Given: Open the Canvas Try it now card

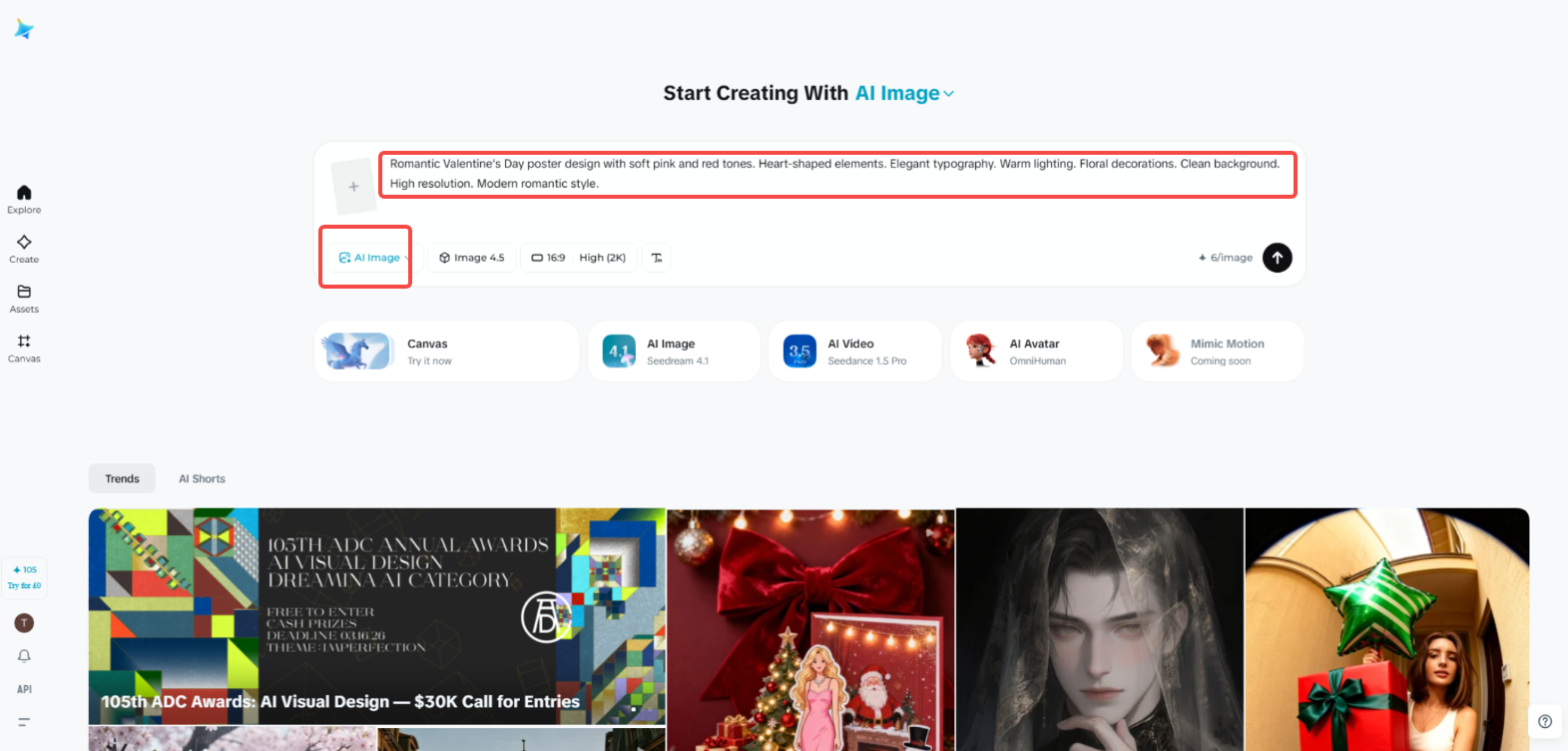Looking at the screenshot, I should tap(446, 352).
